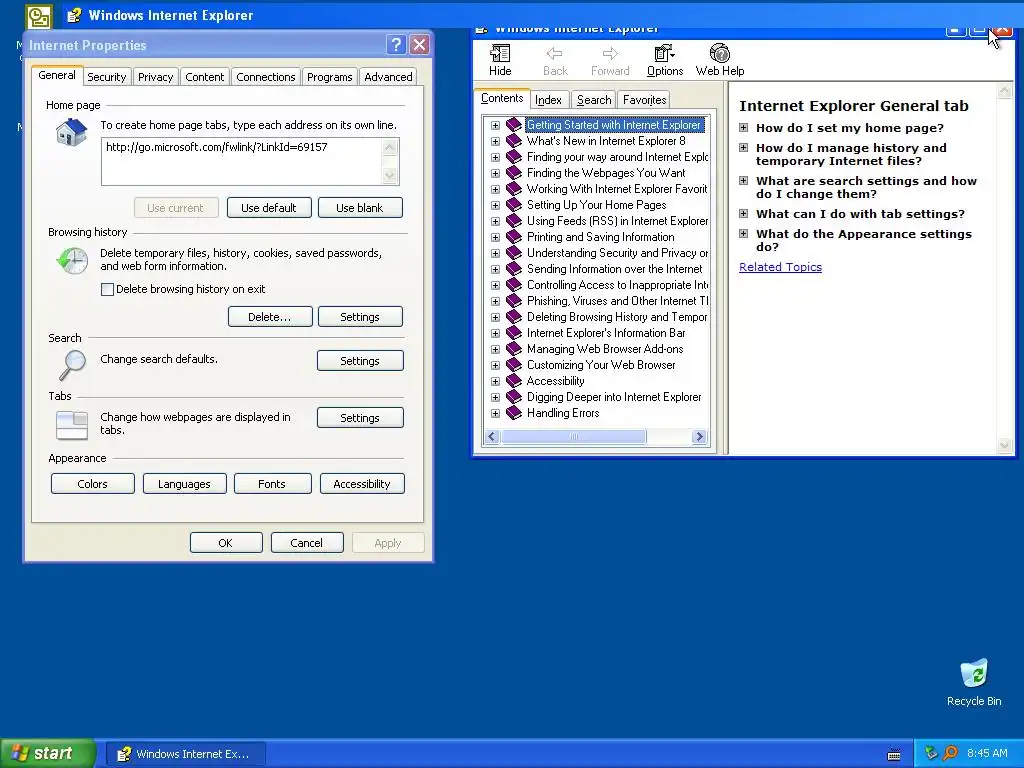Expand the Finding the Webpages You Want node
The height and width of the screenshot is (768, 1024).
(x=495, y=173)
